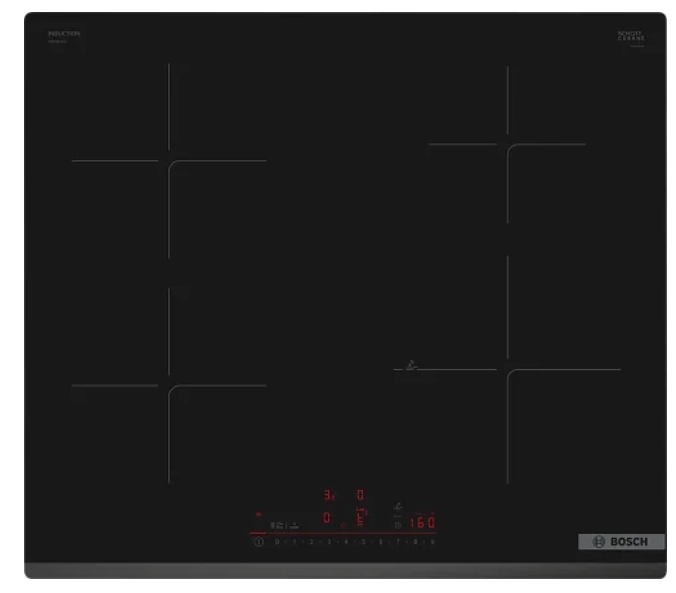Choose power level 4 on the slider scale
This screenshot has width=676, height=593.
(x=346, y=542)
